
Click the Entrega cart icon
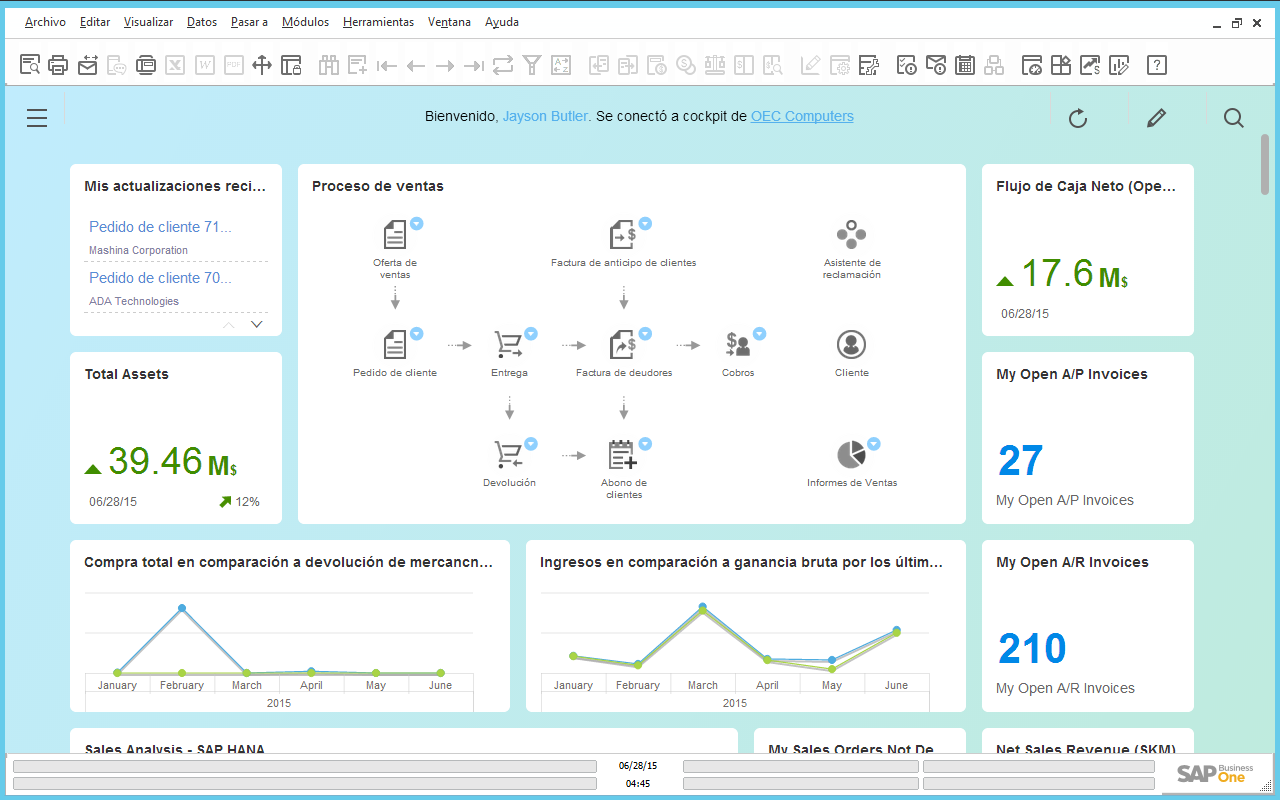click(508, 345)
